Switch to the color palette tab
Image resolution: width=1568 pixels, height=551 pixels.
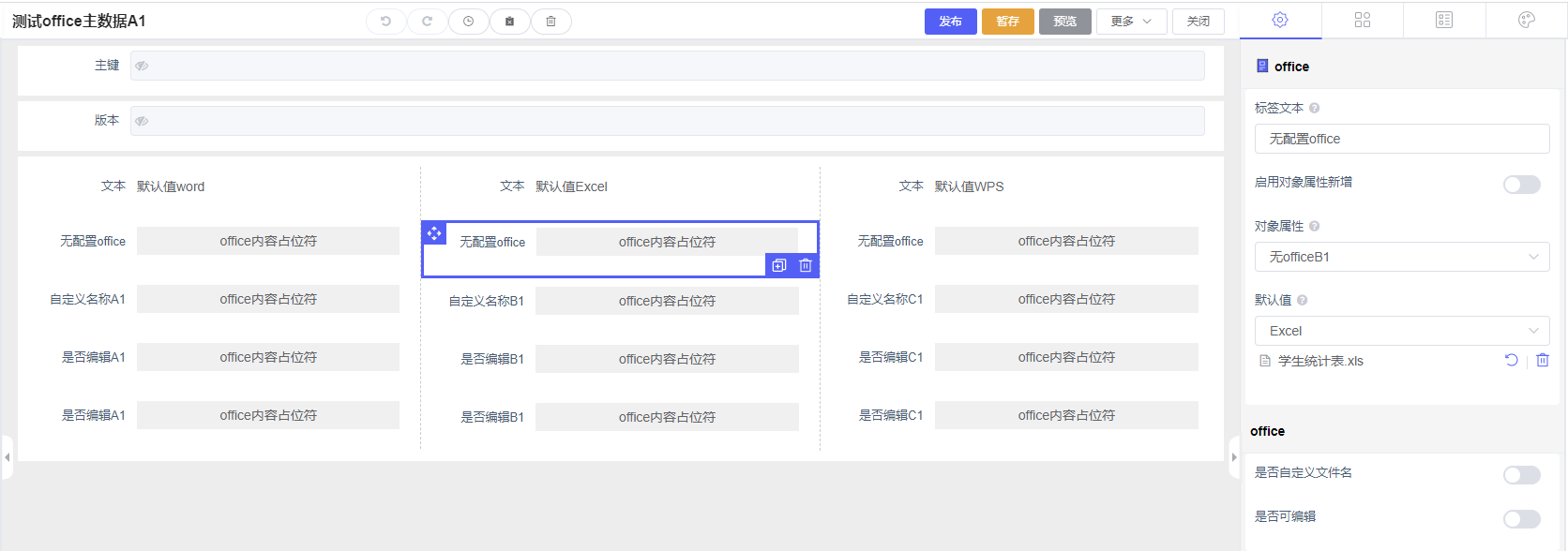[x=1526, y=20]
